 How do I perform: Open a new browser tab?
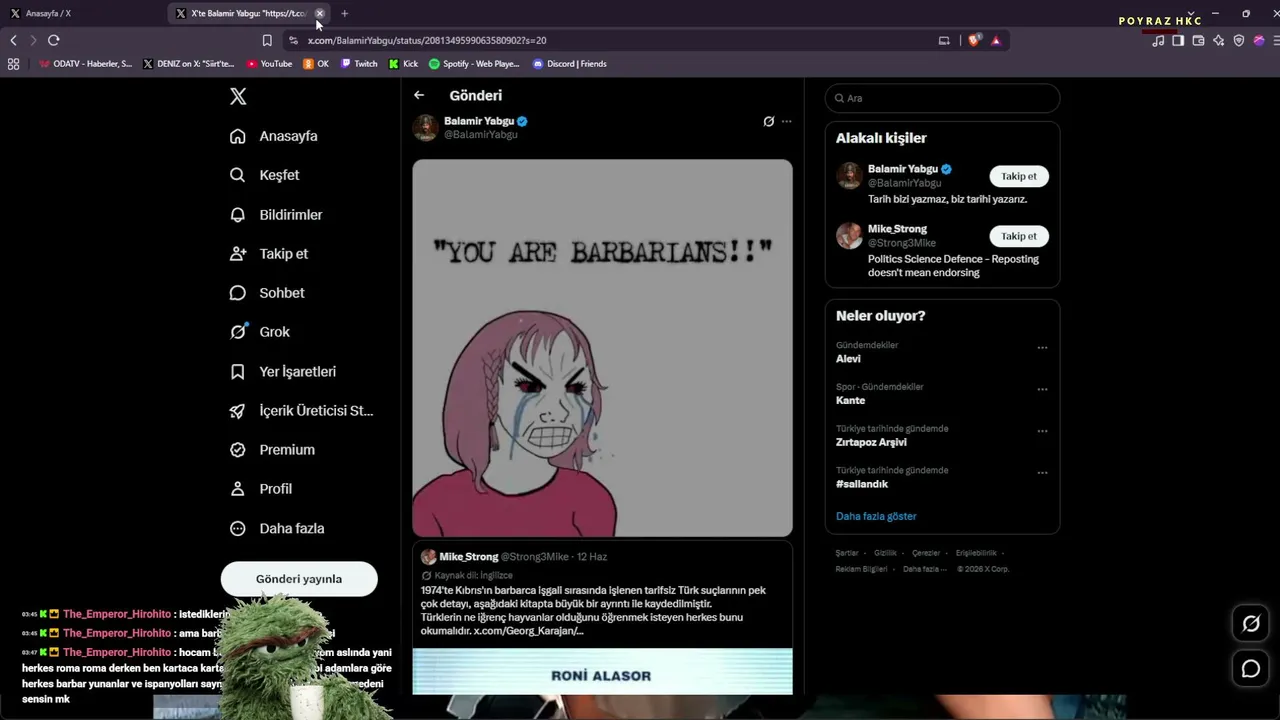coord(344,13)
